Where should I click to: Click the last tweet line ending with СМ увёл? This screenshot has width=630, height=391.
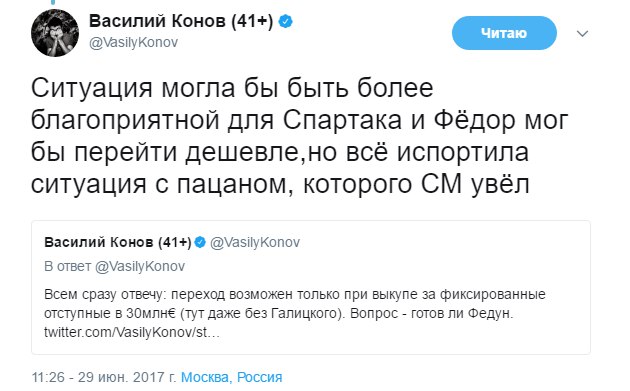(x=280, y=184)
